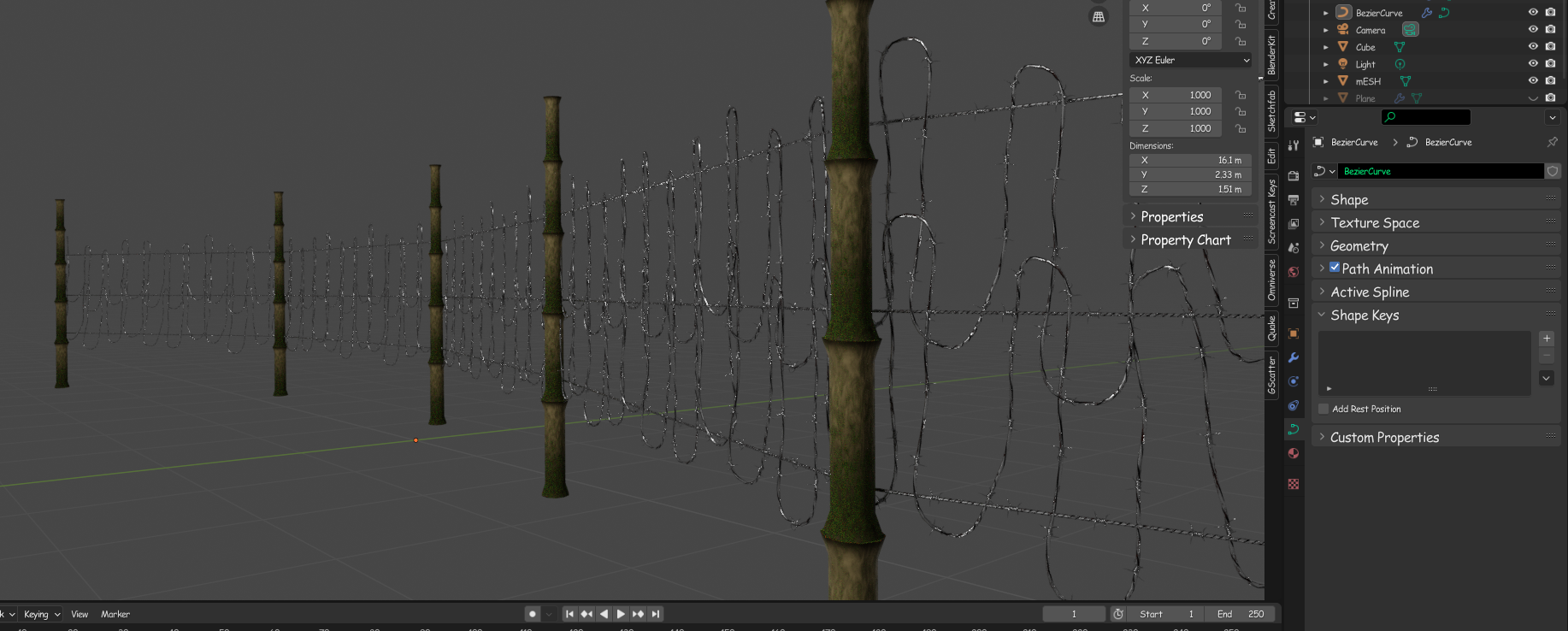Expand the Geometry panel
1568x631 pixels.
click(x=1359, y=245)
